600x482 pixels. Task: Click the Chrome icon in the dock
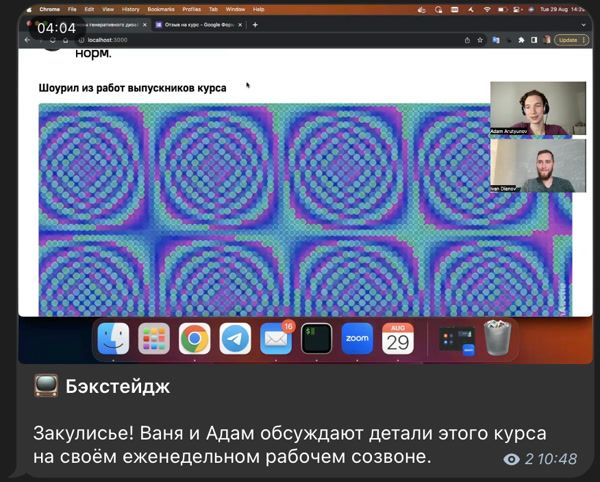click(x=194, y=340)
